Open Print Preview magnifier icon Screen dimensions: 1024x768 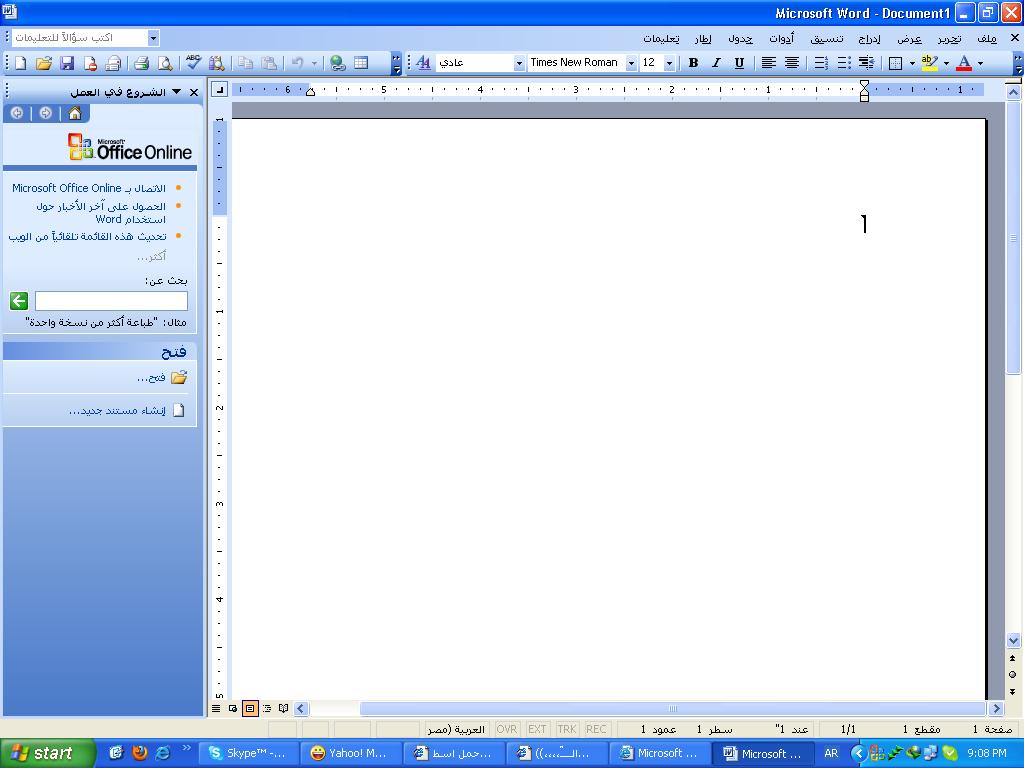coord(165,63)
